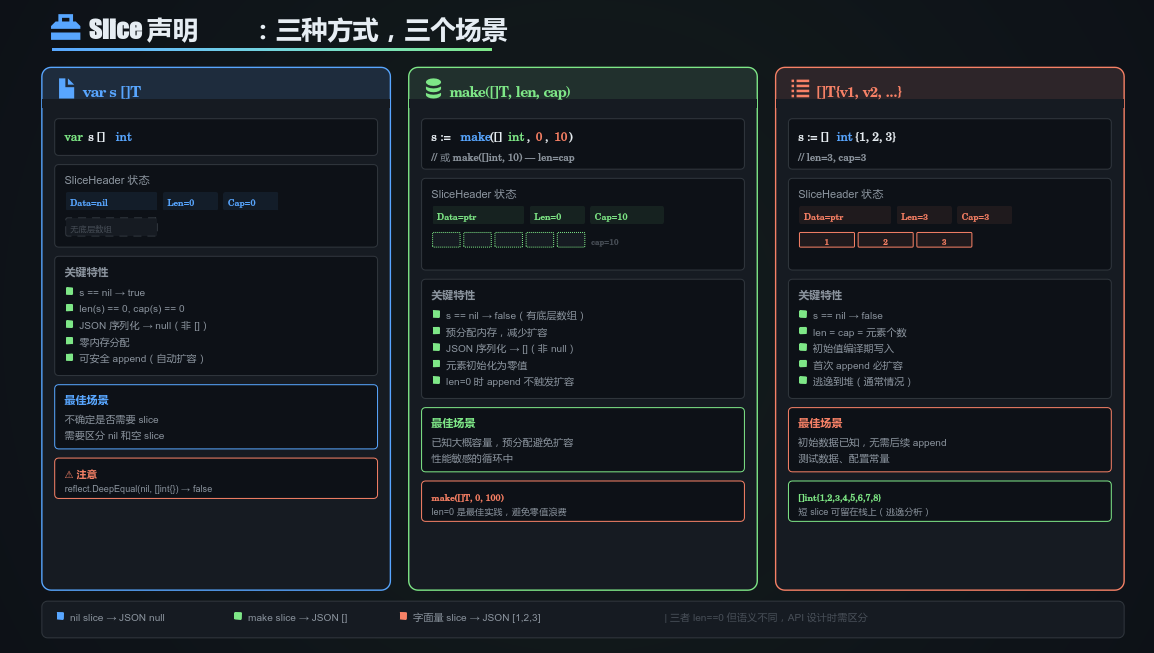Click 's == nil → false (有底层数组)' bullet

tap(514, 316)
